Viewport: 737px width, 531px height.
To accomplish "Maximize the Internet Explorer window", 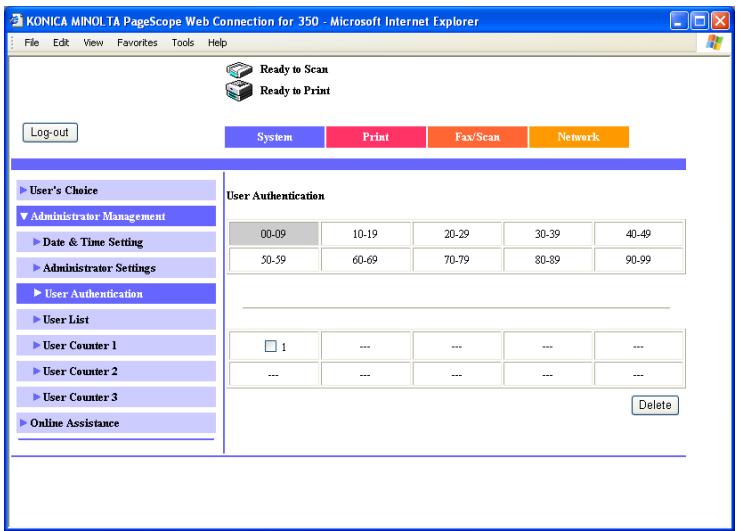I will point(699,21).
